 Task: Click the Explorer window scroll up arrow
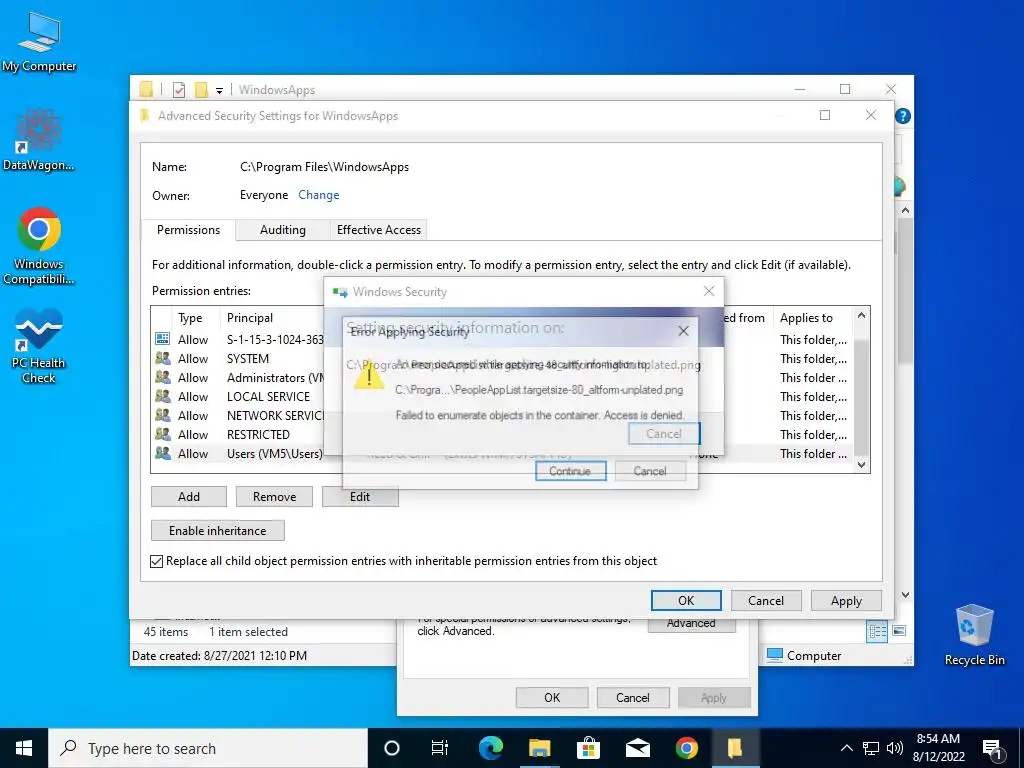pyautogui.click(x=905, y=211)
